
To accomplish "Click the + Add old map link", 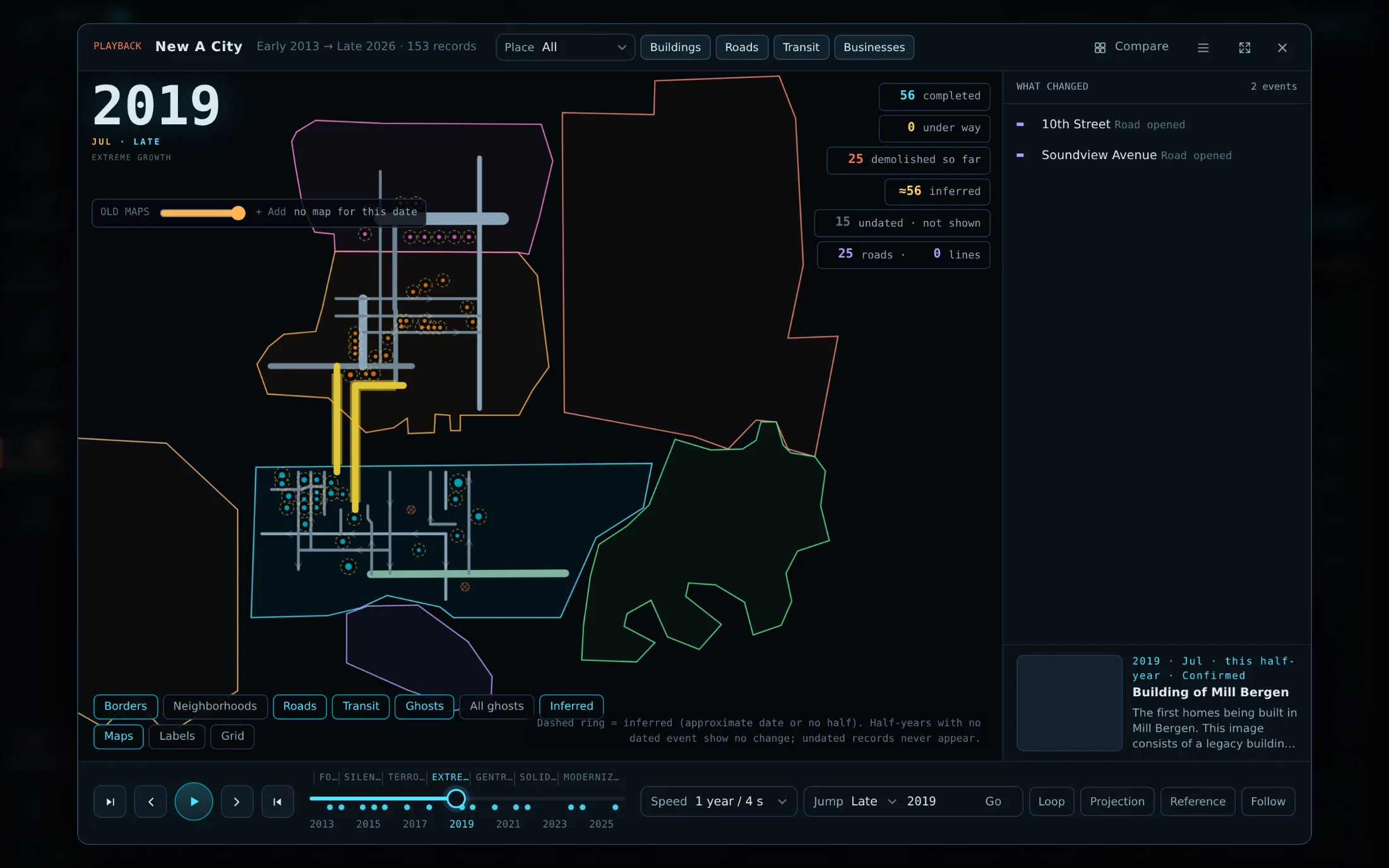I will point(271,212).
